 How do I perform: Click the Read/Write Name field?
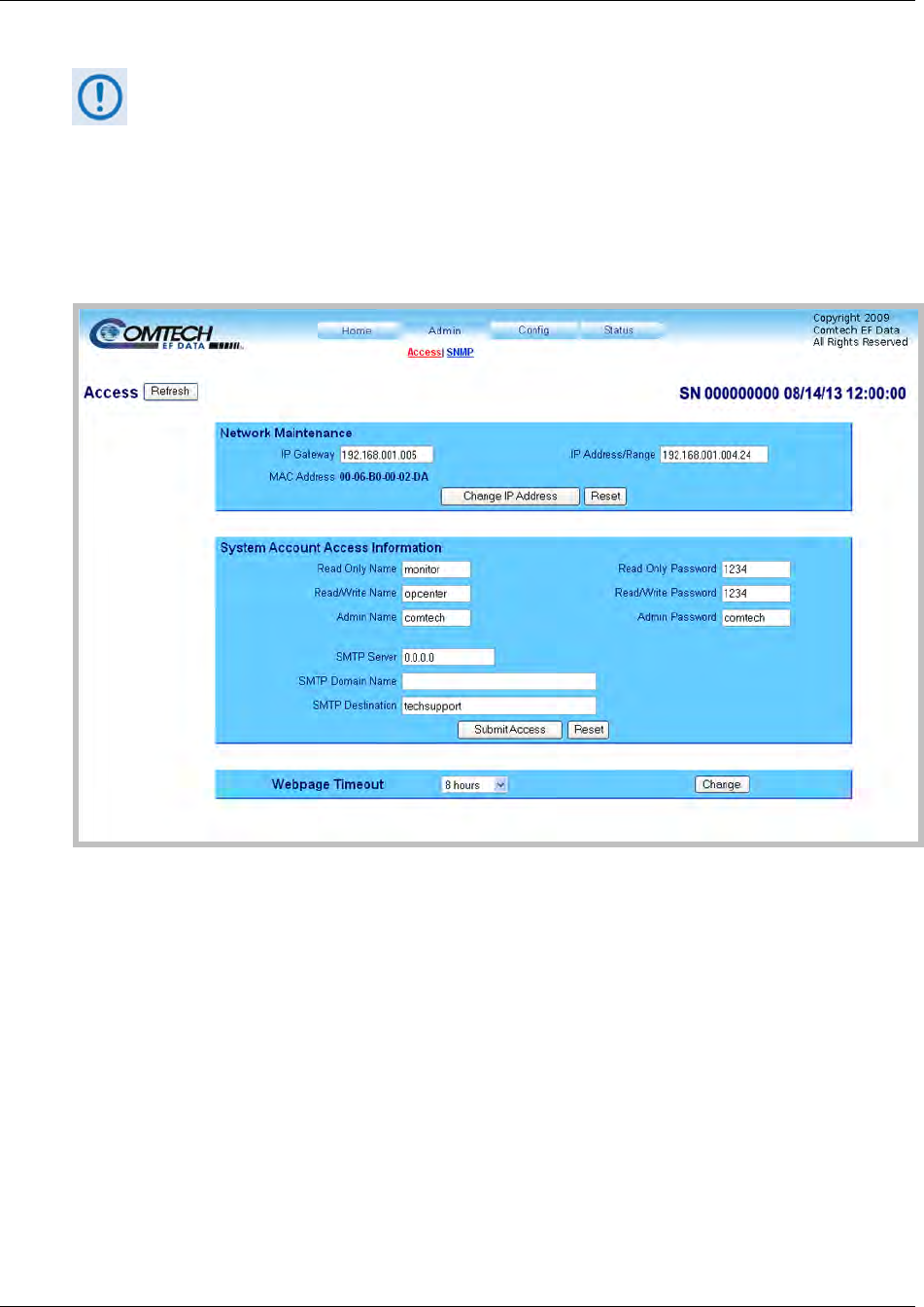436,594
